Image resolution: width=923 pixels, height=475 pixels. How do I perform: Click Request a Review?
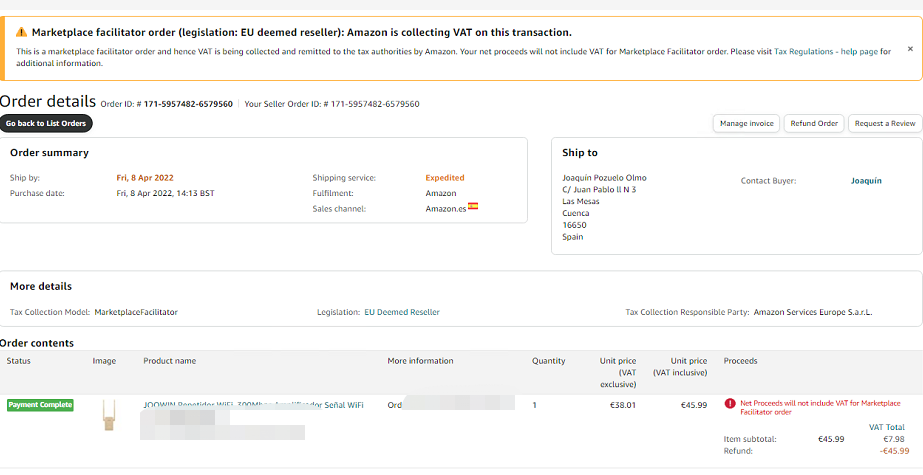(x=885, y=124)
